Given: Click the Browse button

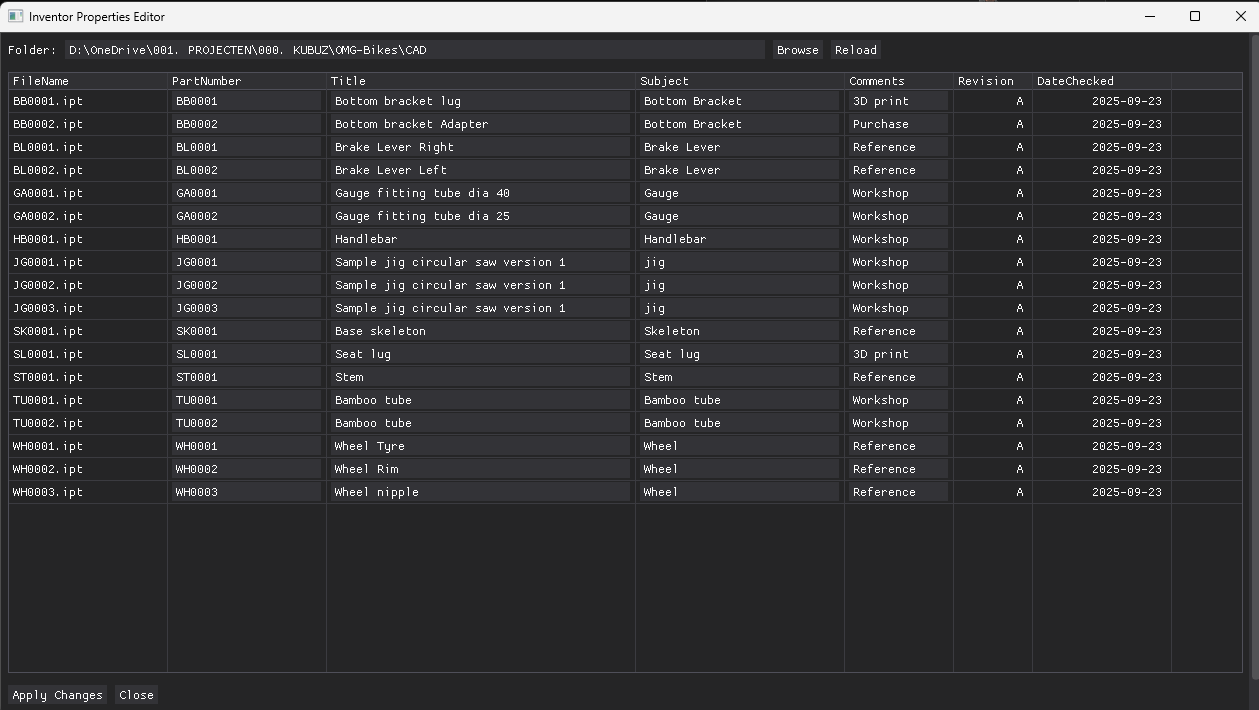Looking at the screenshot, I should [x=797, y=50].
